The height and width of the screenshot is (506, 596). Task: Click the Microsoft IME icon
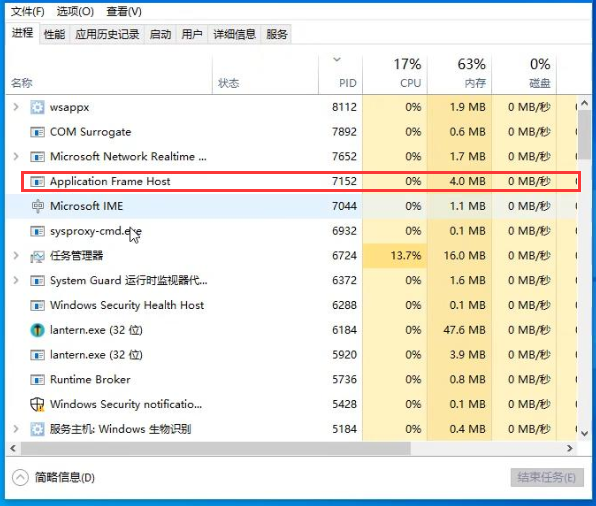[37, 206]
